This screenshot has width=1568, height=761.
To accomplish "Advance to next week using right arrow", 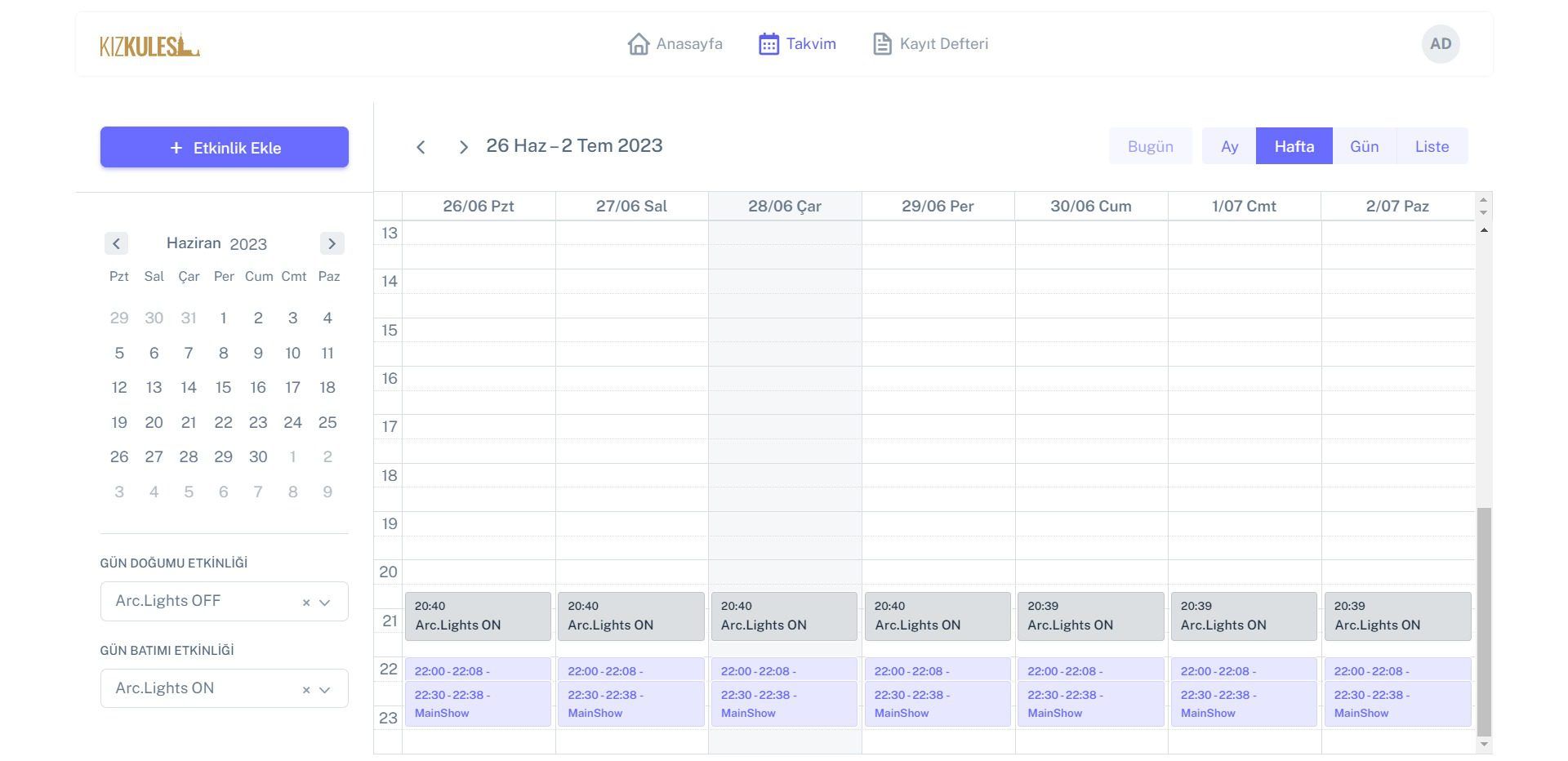I will tap(463, 147).
